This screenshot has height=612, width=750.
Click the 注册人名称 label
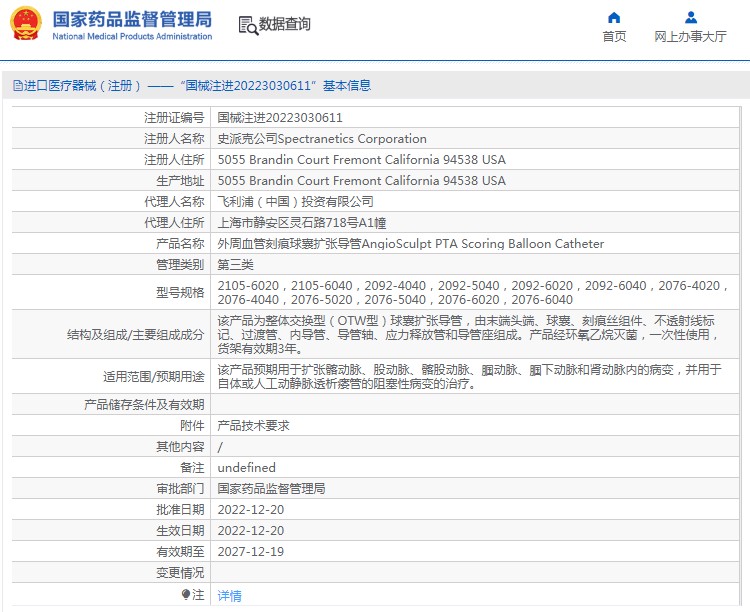[x=174, y=139]
